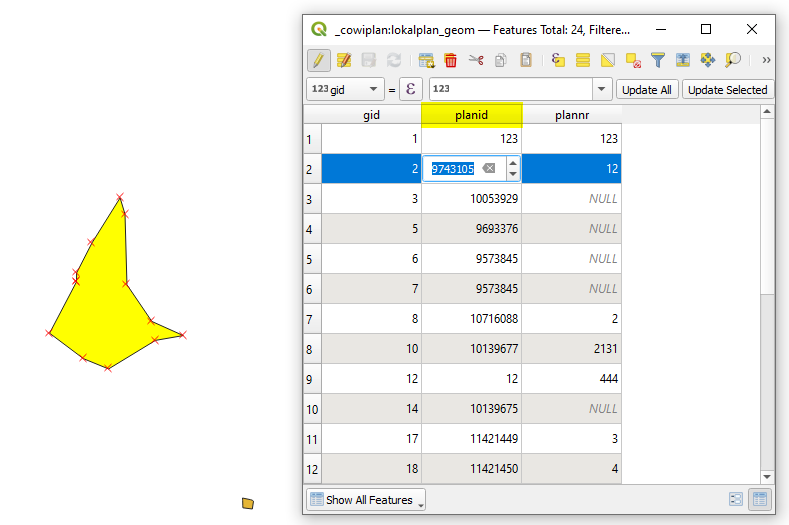This screenshot has width=789, height=525.
Task: Click select features by expression icon
Action: [558, 60]
